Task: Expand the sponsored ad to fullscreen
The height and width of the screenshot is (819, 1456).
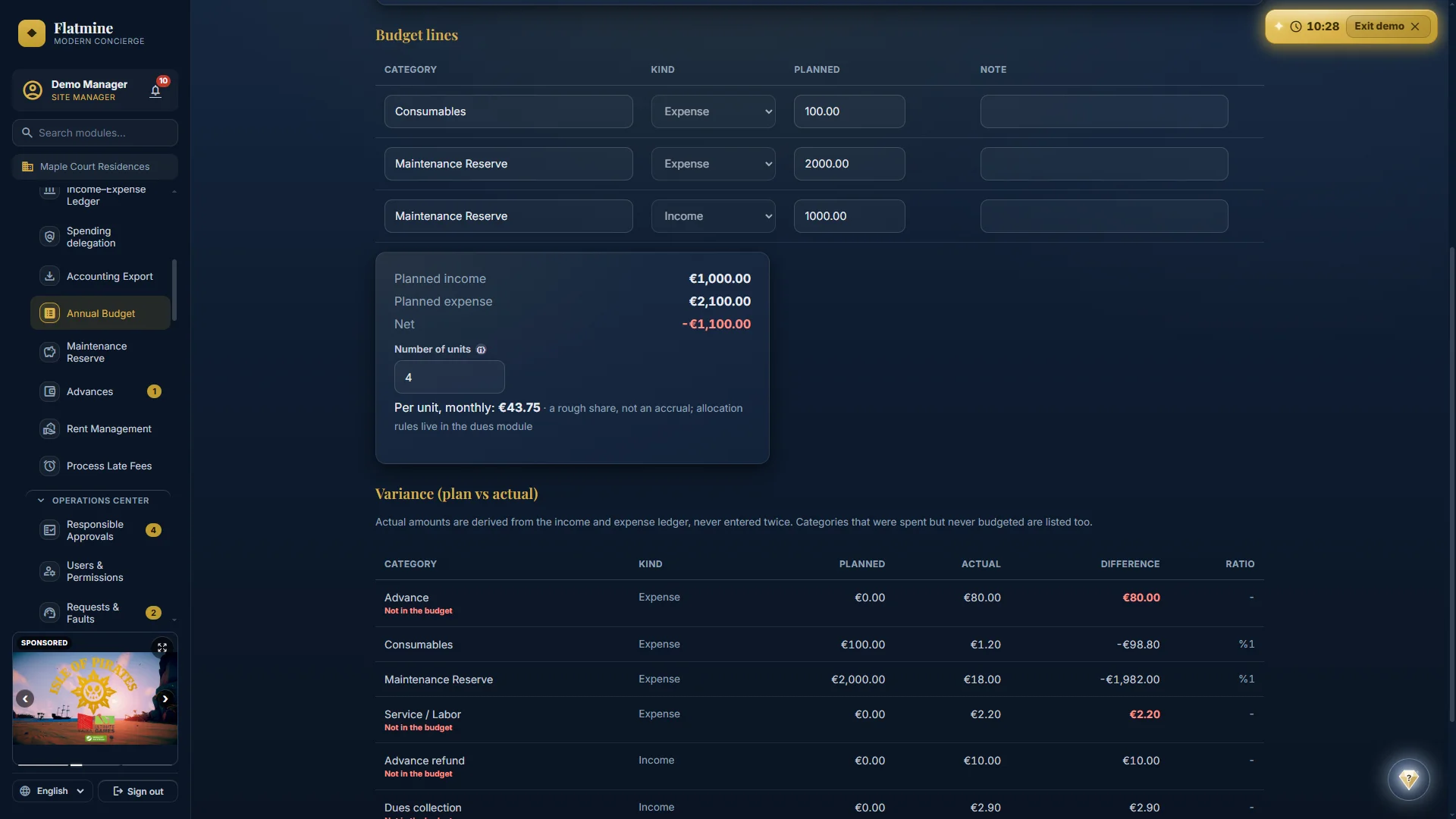Action: click(162, 648)
